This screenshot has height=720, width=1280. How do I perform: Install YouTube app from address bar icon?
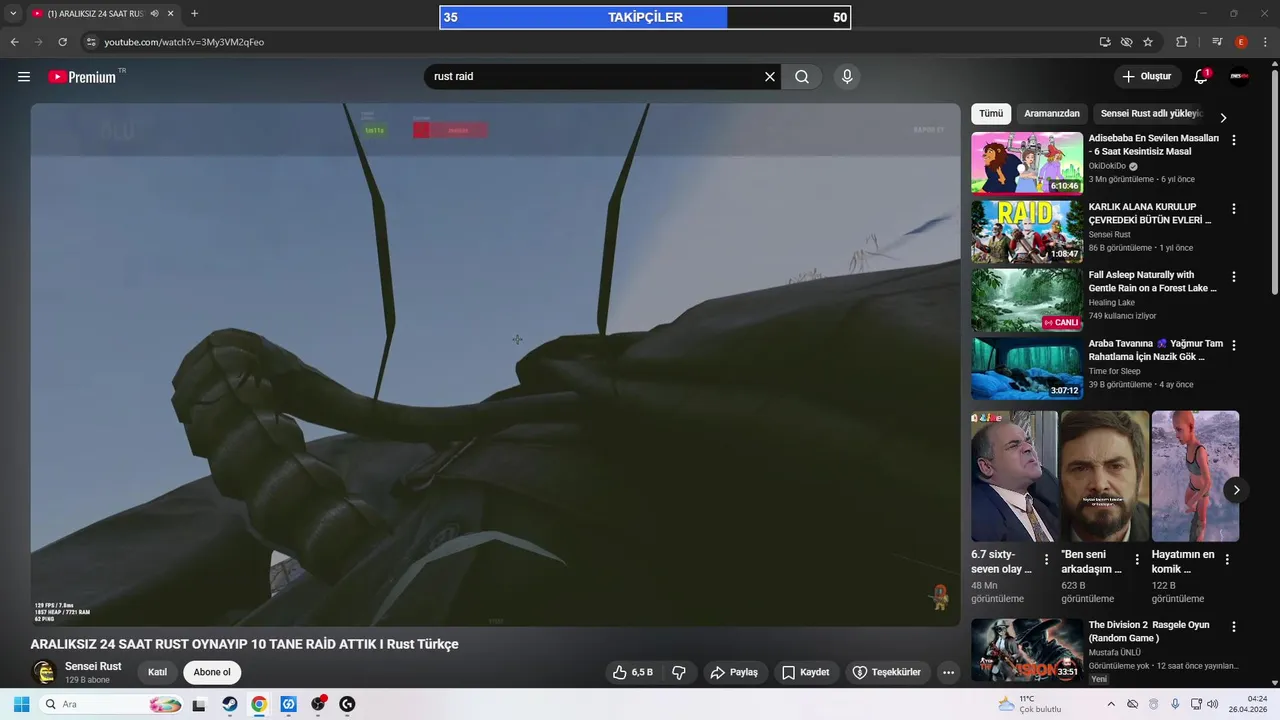point(1105,42)
